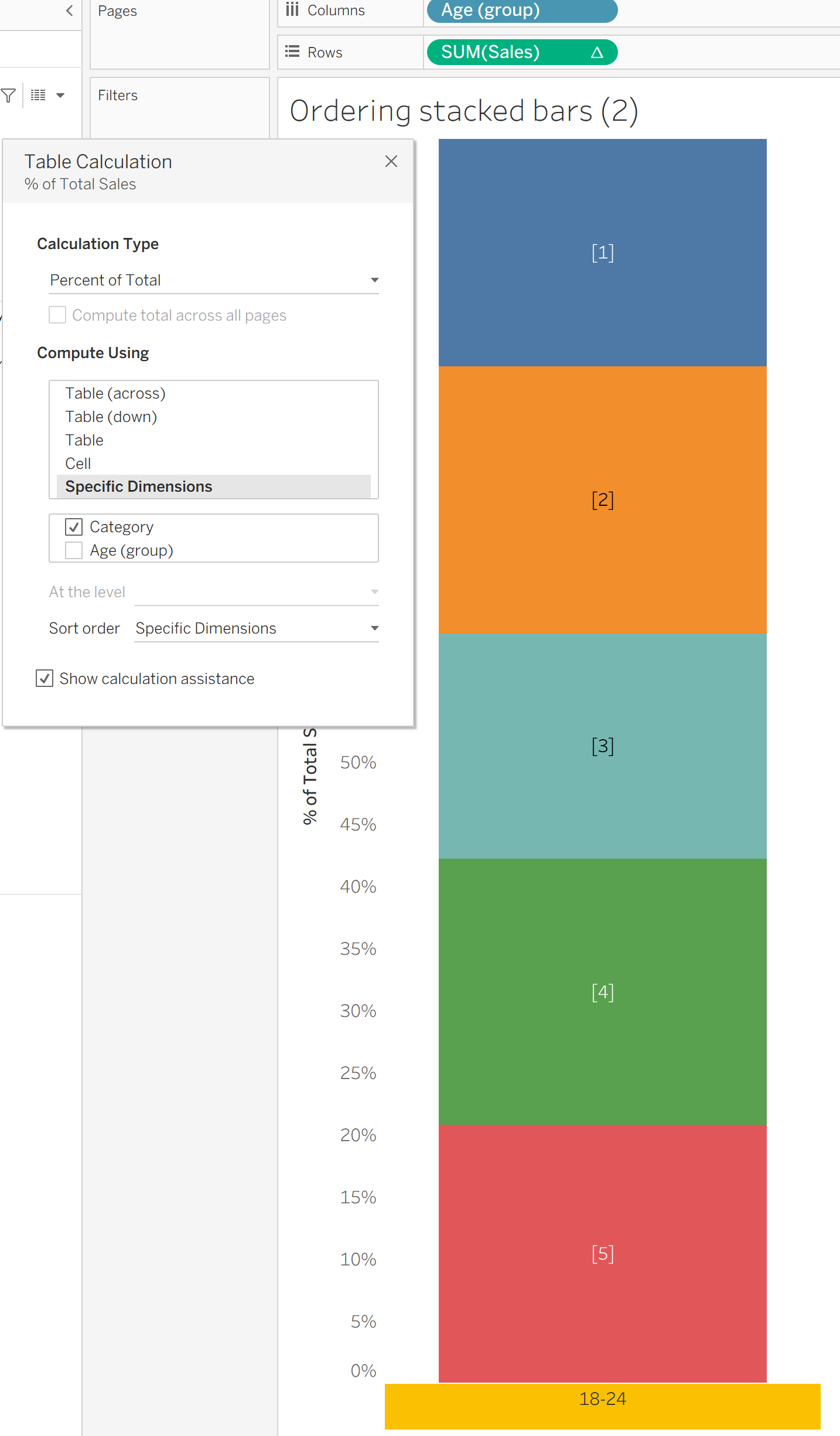The image size is (840, 1436).
Task: Open the list view options icon
Action: tap(39, 96)
